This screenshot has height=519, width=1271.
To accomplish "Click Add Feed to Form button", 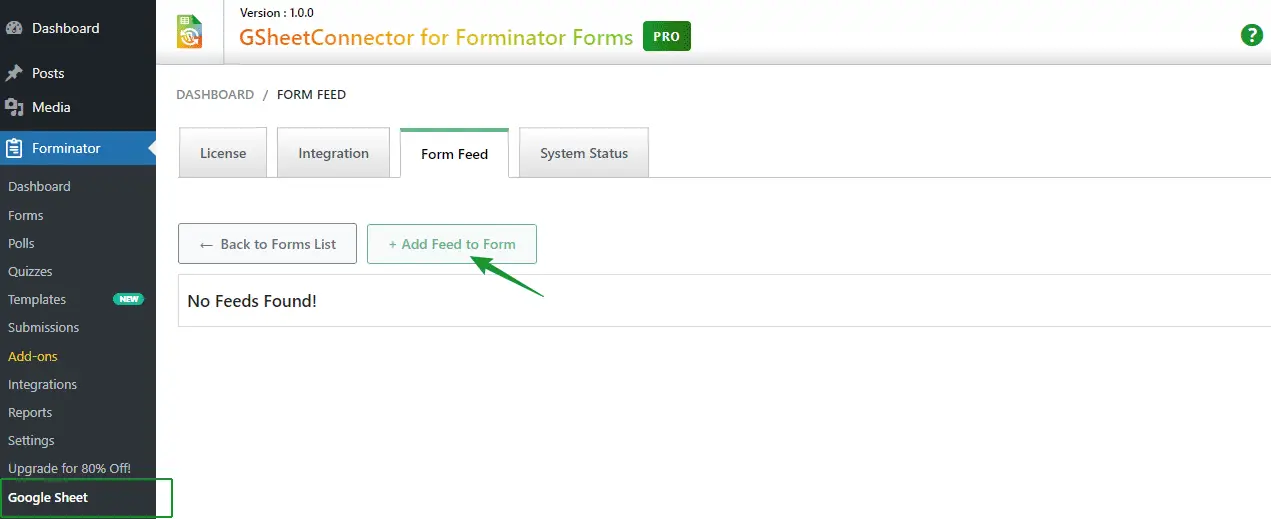I will pos(452,244).
